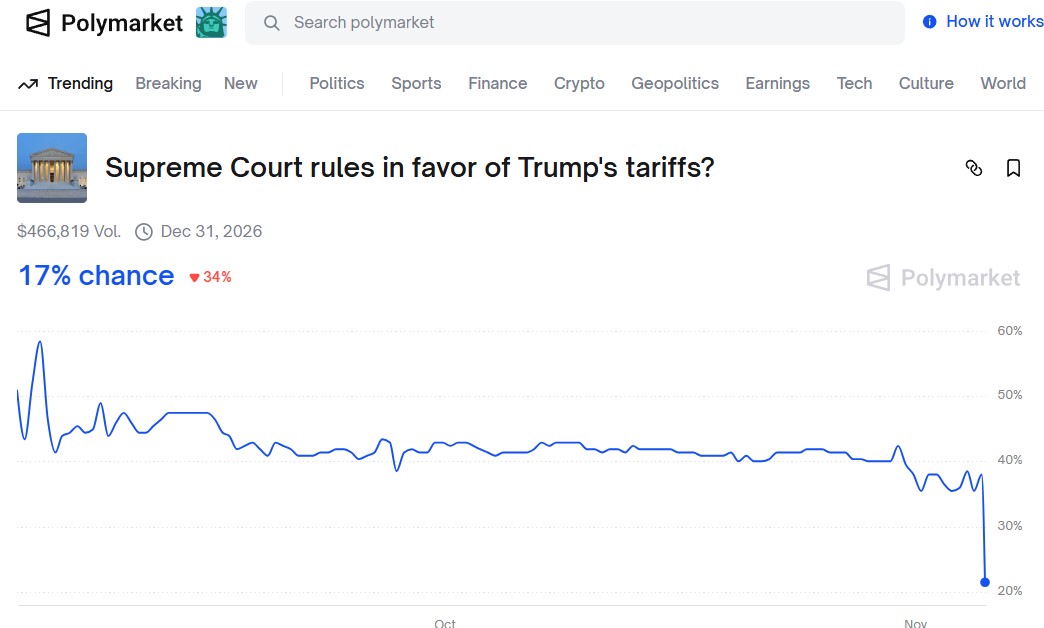
Task: Click the Statue of Liberty icon
Action: (211, 22)
